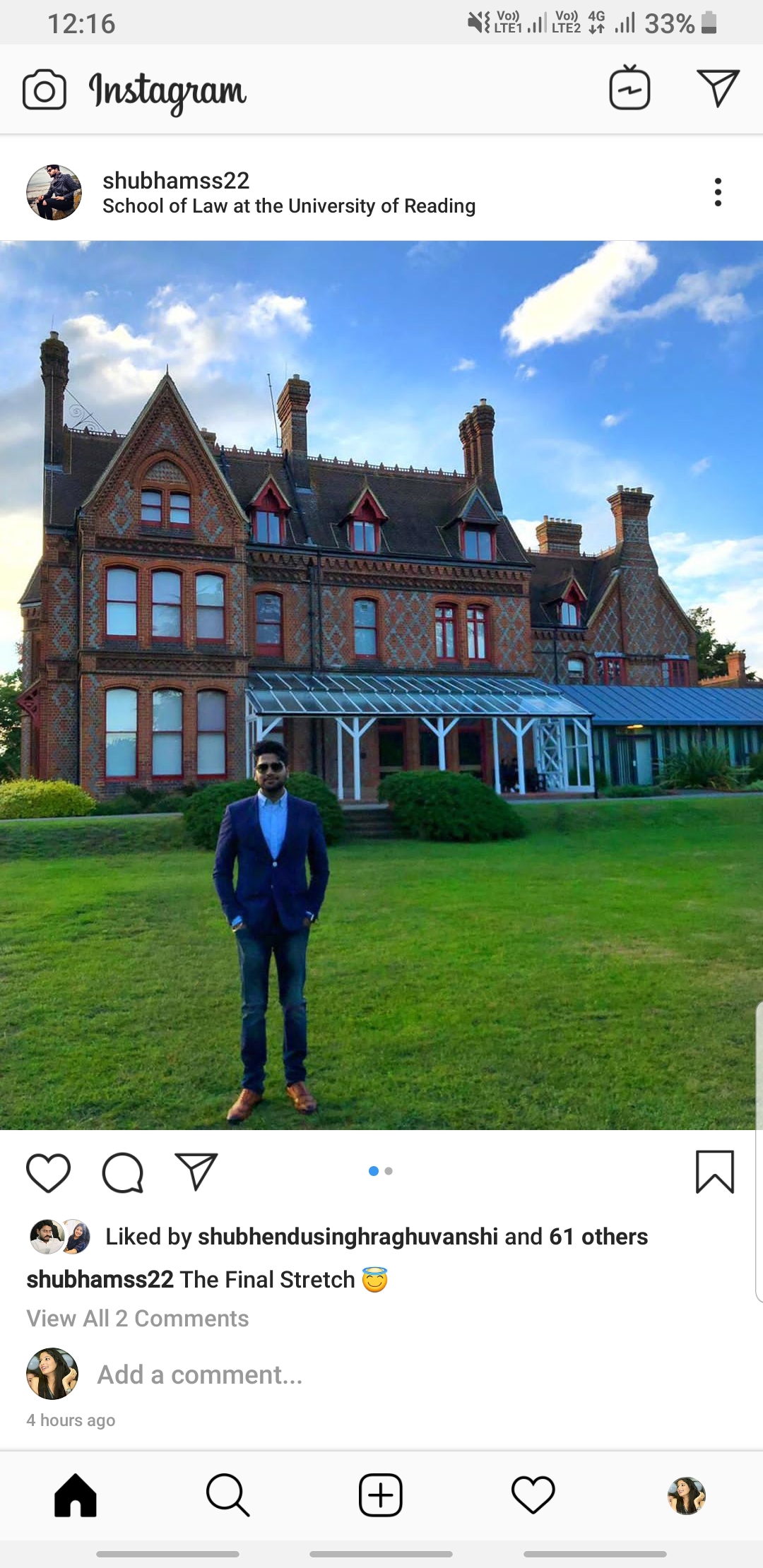
Task: Open Activity heart tab at bottom
Action: tap(533, 1495)
